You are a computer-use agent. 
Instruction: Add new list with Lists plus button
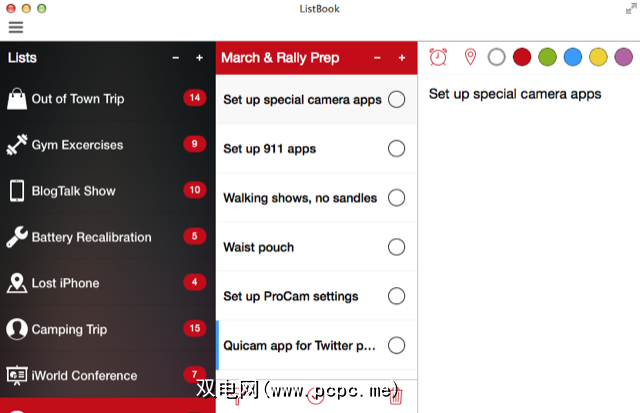(x=199, y=58)
